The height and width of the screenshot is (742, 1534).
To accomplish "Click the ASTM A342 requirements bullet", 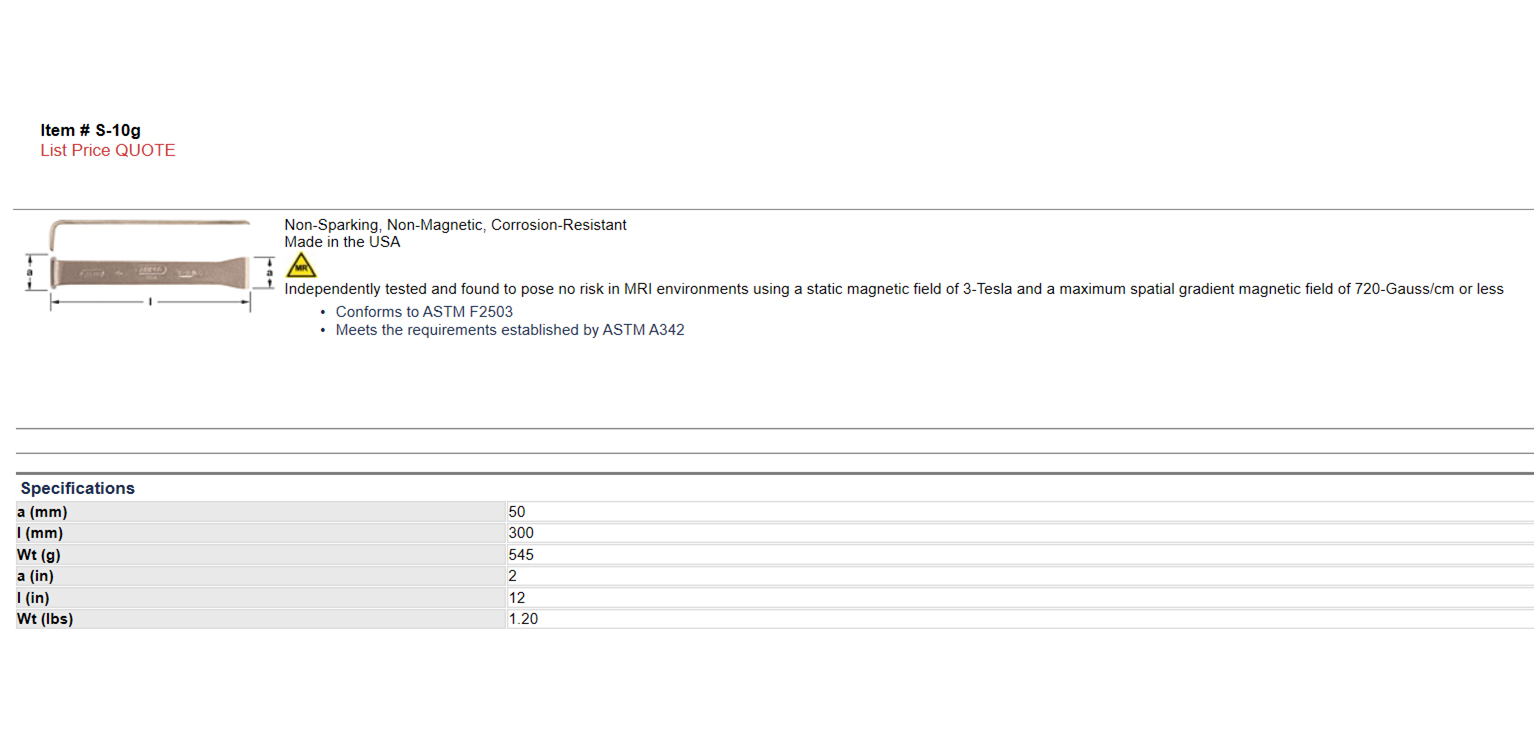I will (510, 330).
